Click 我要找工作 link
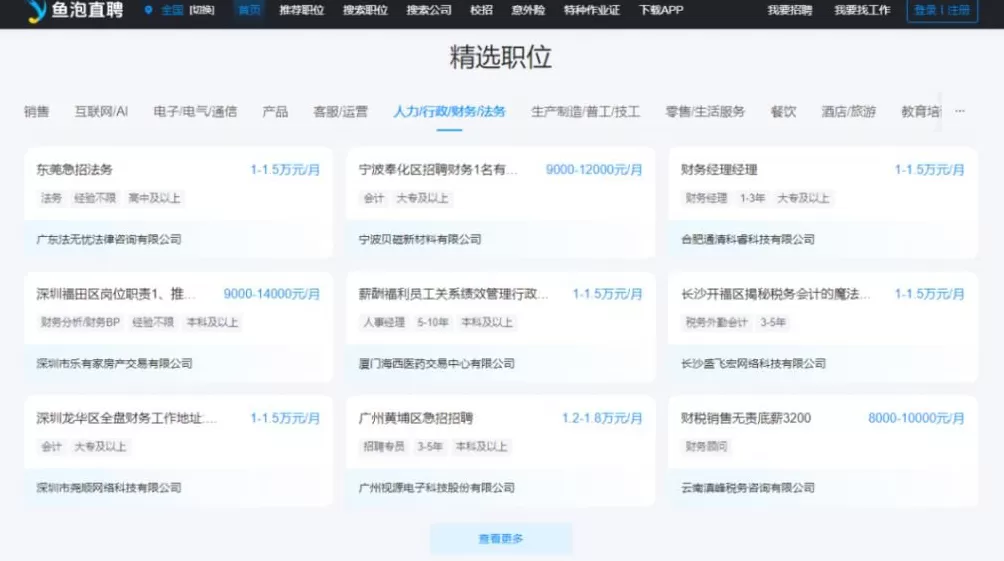The image size is (1004, 561). coord(862,10)
